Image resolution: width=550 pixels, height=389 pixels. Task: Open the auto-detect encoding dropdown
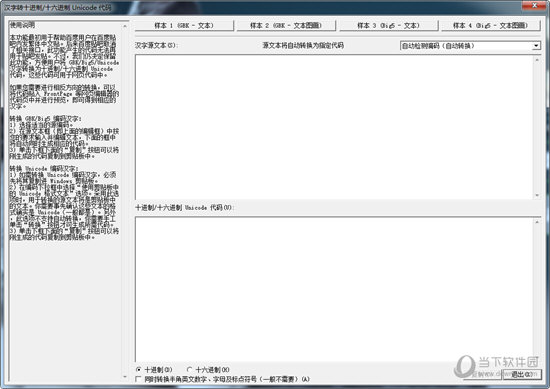pos(470,46)
